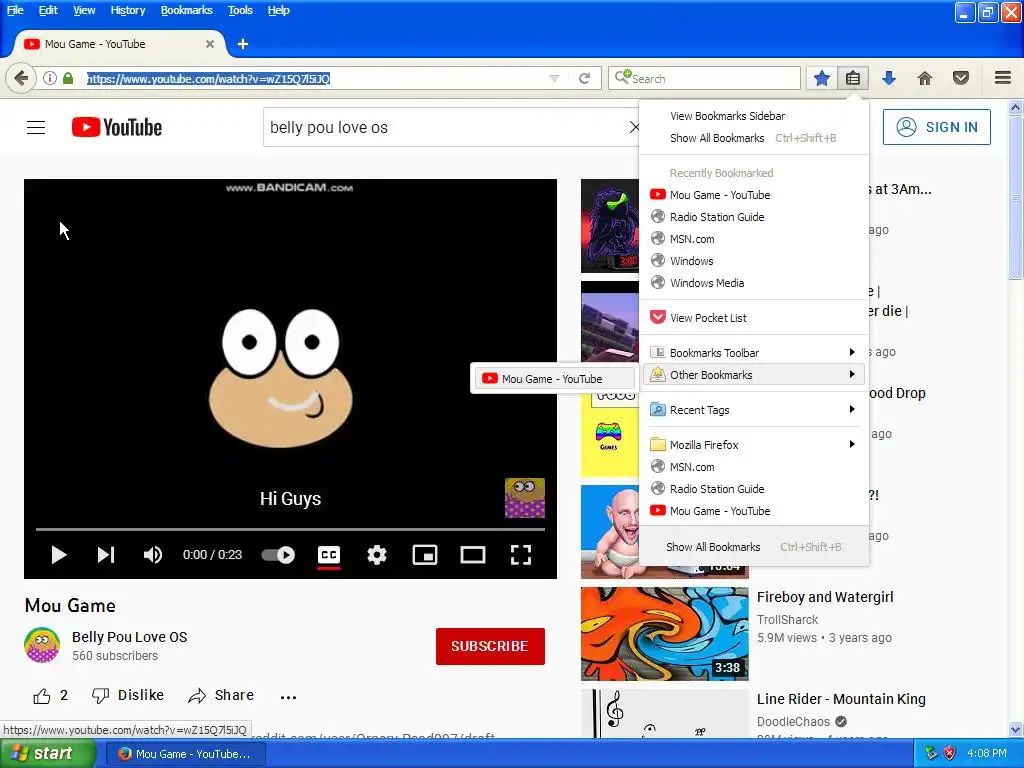Screen dimensions: 1024x768
Task: Open Mou Game bookmark in Other Bookmarks flyout
Action: [553, 379]
